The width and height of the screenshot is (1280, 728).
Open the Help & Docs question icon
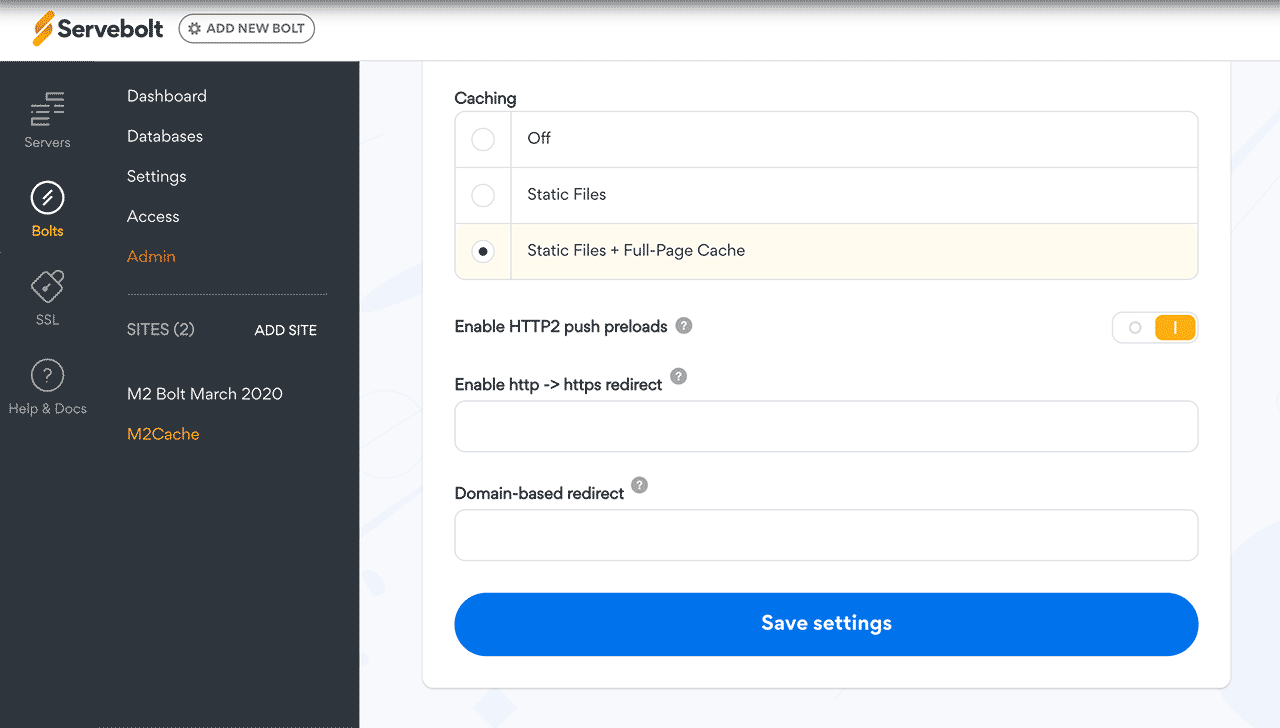tap(47, 376)
